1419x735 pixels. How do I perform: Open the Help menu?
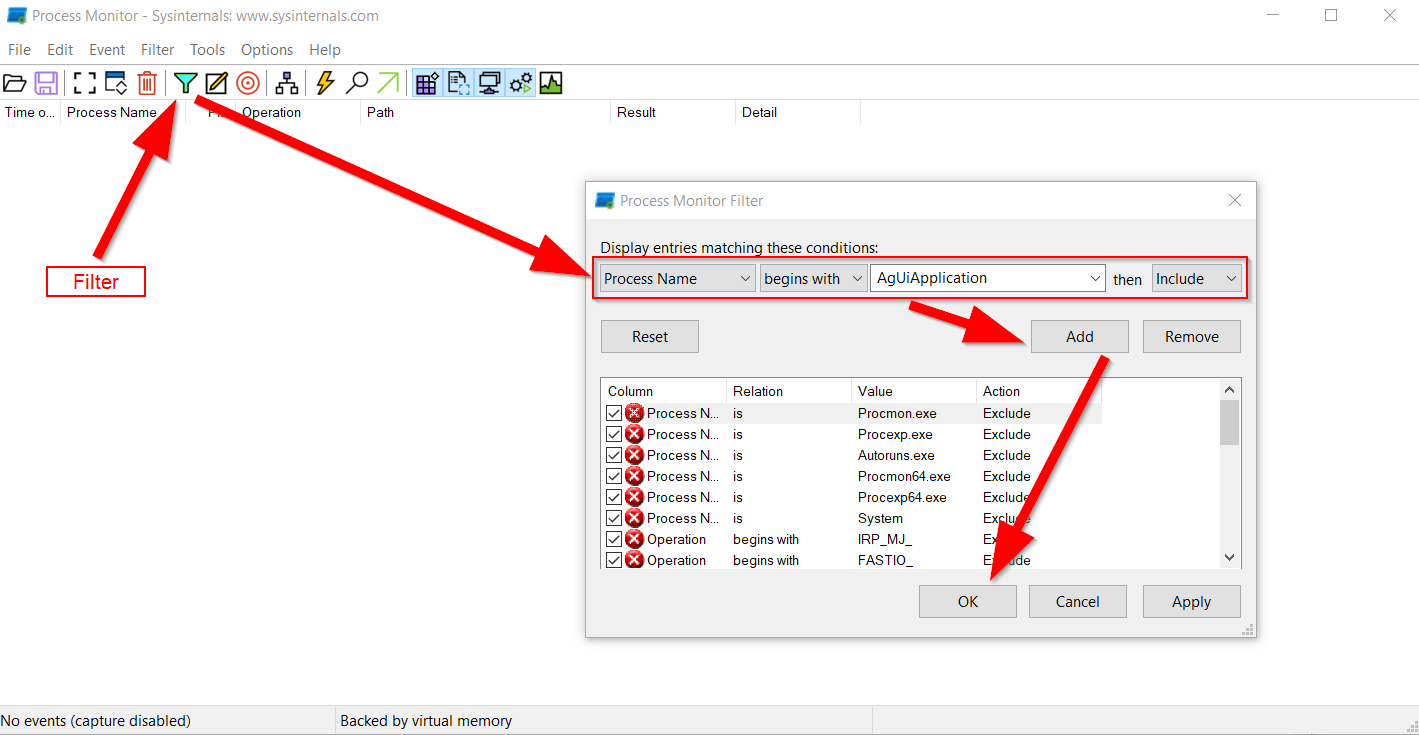click(x=325, y=50)
